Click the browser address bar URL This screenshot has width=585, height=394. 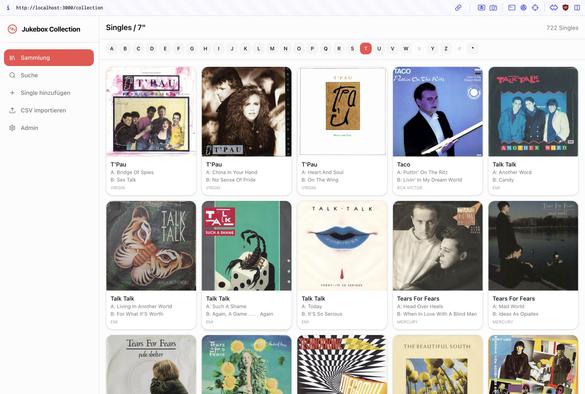[60, 7]
